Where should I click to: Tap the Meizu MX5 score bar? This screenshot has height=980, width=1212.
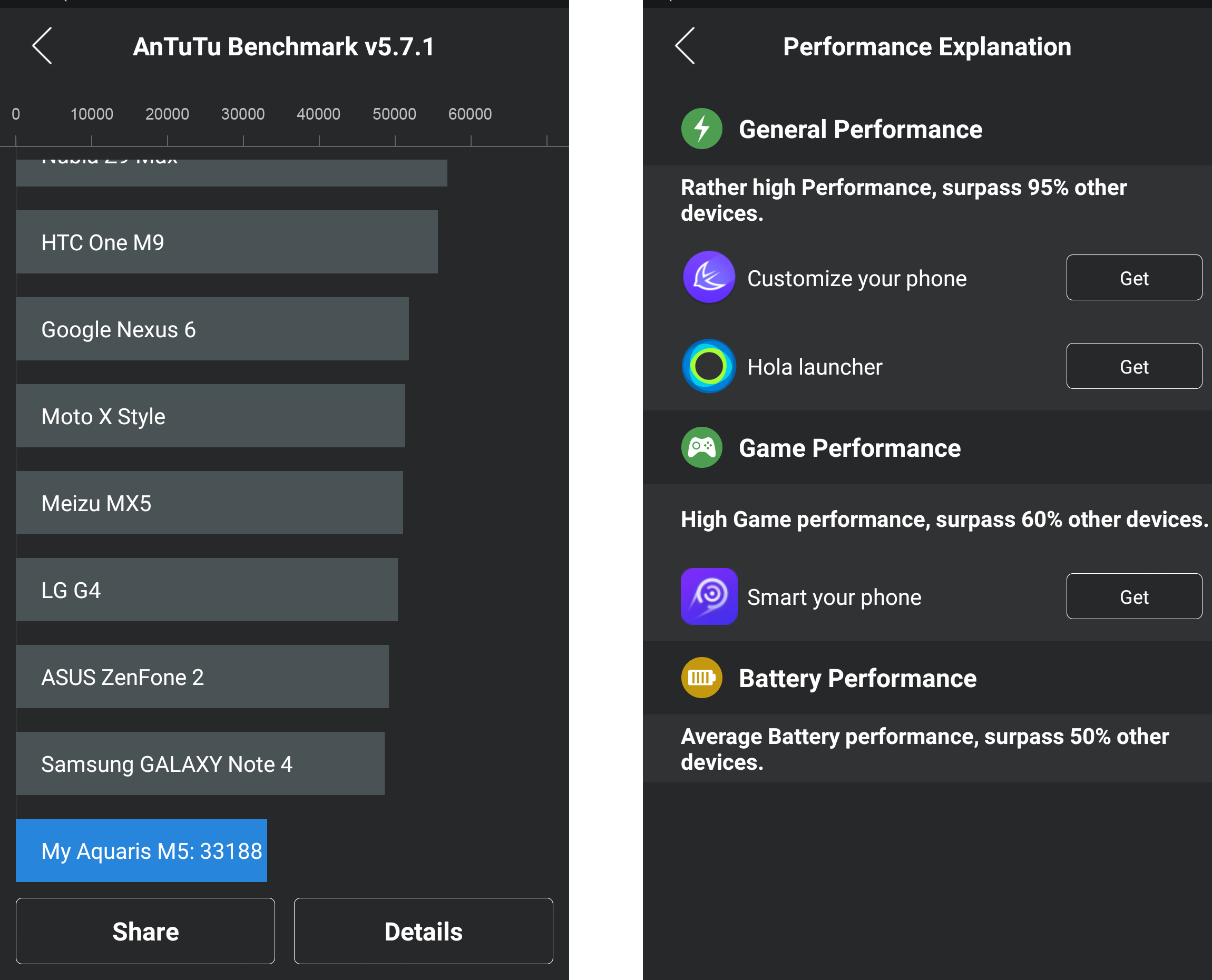click(209, 503)
